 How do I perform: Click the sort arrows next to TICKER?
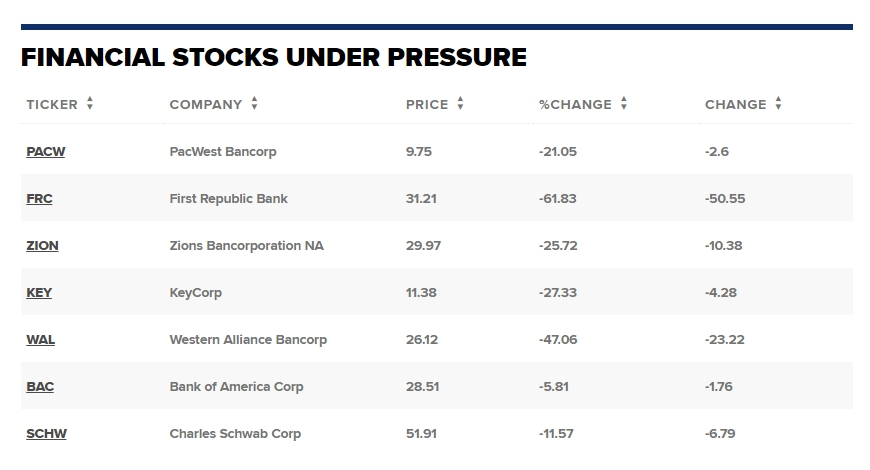point(90,104)
